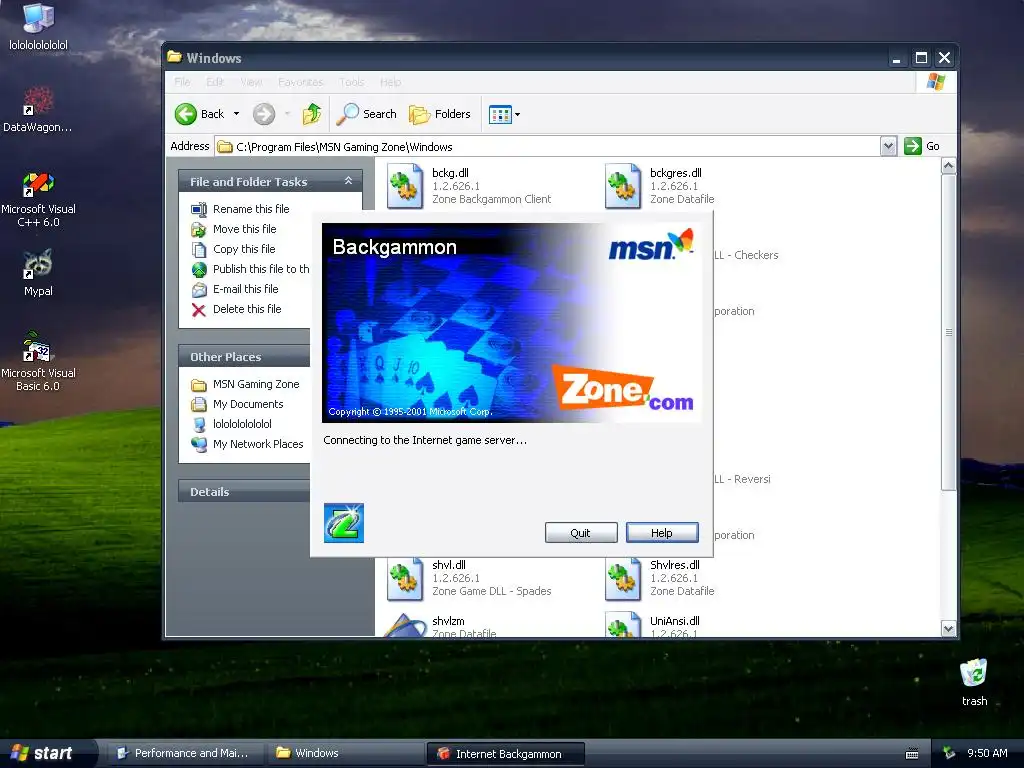Click the trash recycle bin icon

(974, 682)
